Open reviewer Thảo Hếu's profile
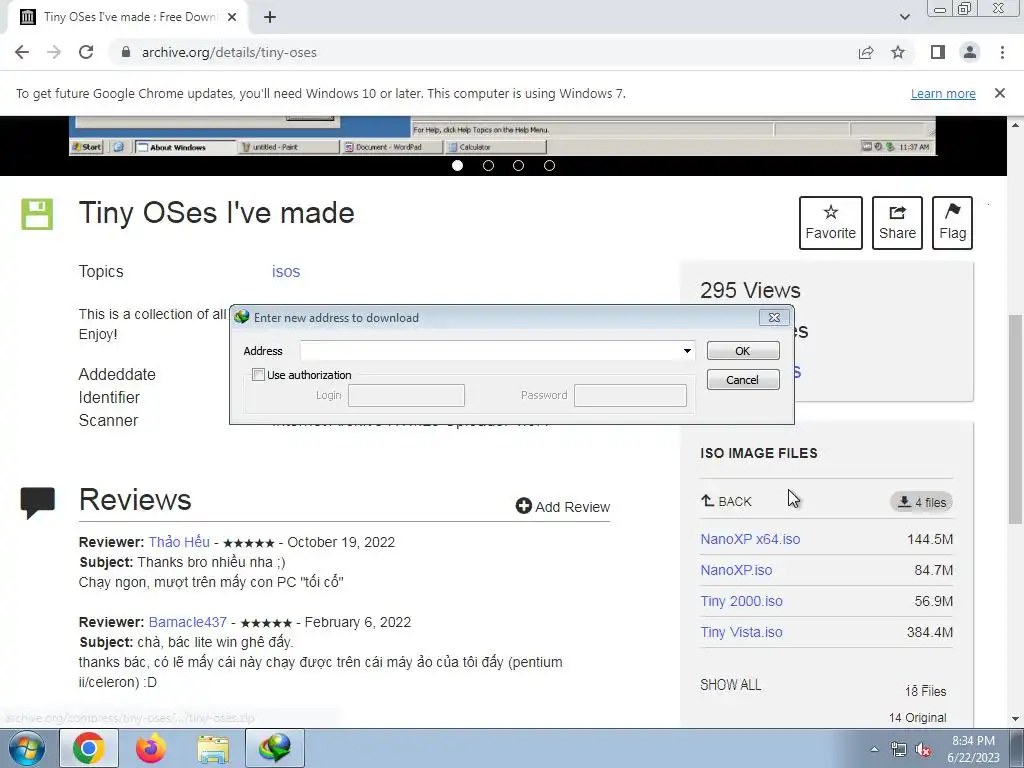Screen dimensions: 1024x768 (179, 542)
